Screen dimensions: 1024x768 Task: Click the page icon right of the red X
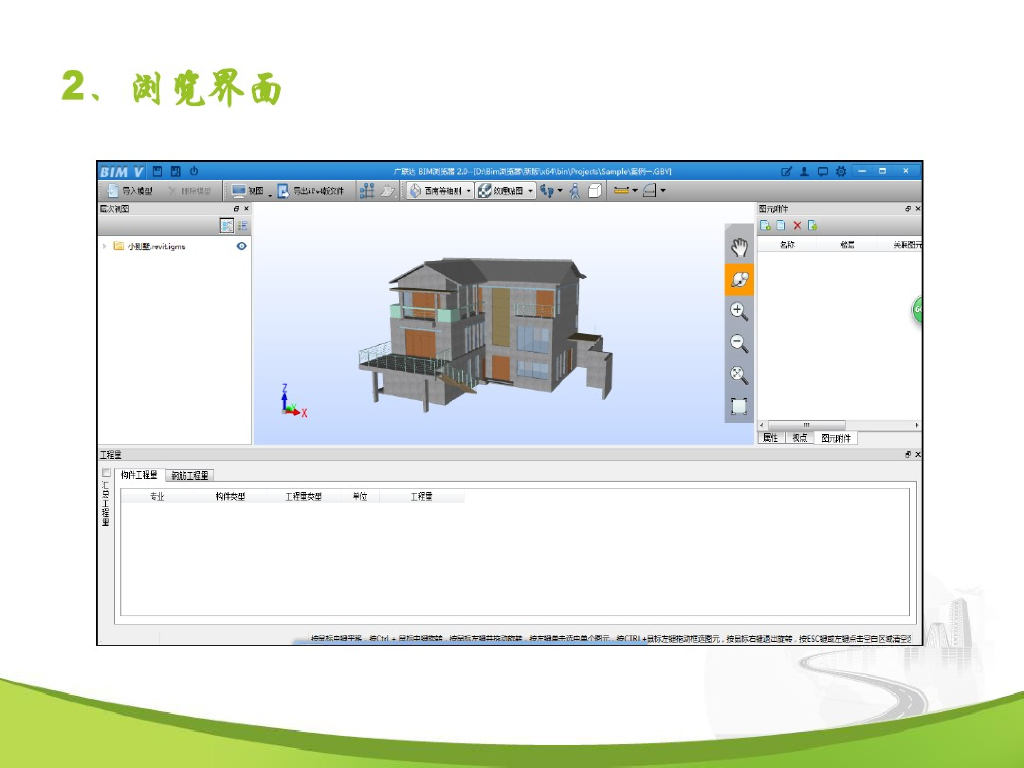(x=812, y=225)
